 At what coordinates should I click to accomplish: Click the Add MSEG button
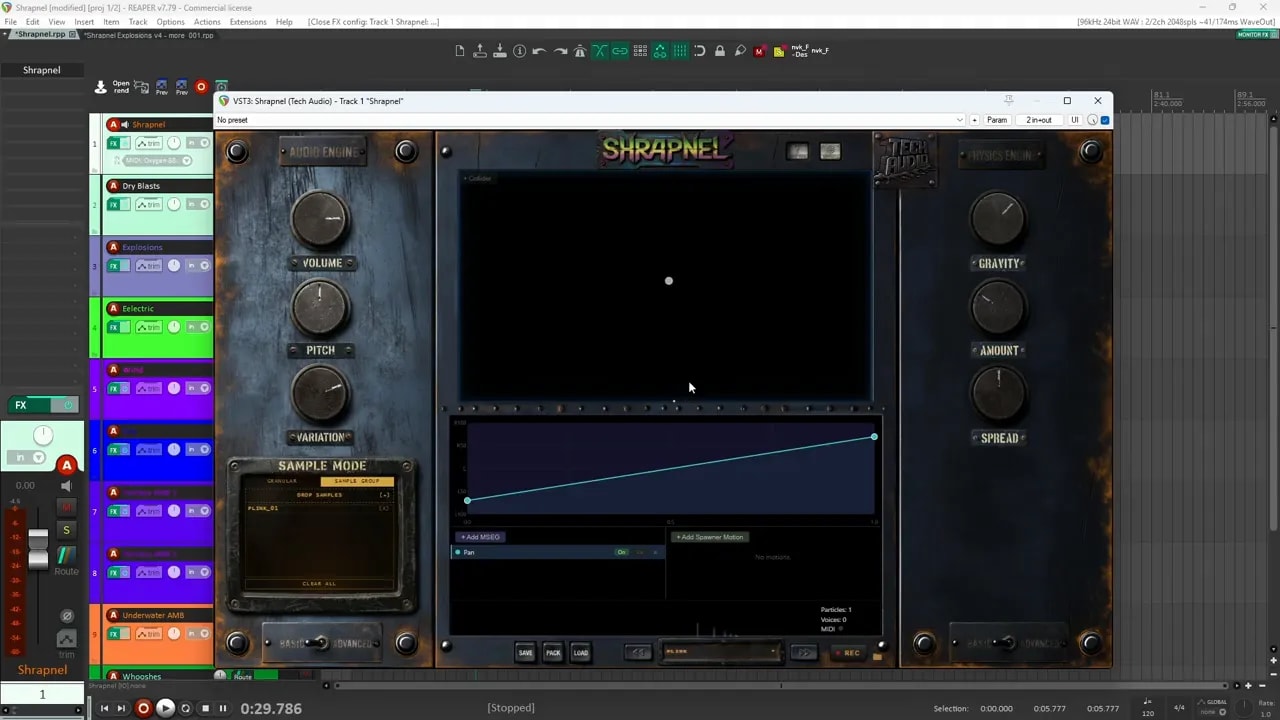pos(480,537)
